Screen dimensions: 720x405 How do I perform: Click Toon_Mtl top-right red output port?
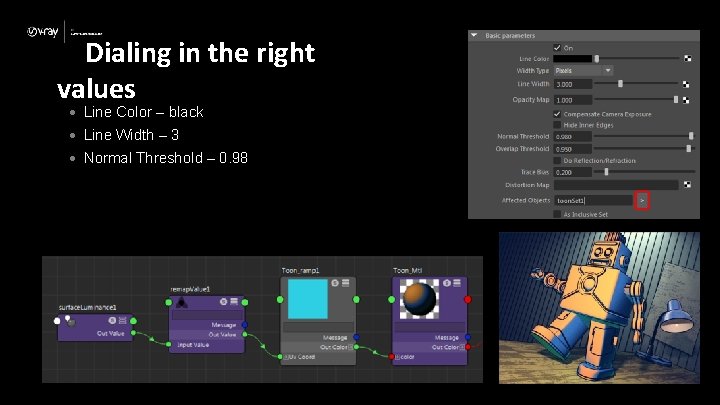point(467,299)
